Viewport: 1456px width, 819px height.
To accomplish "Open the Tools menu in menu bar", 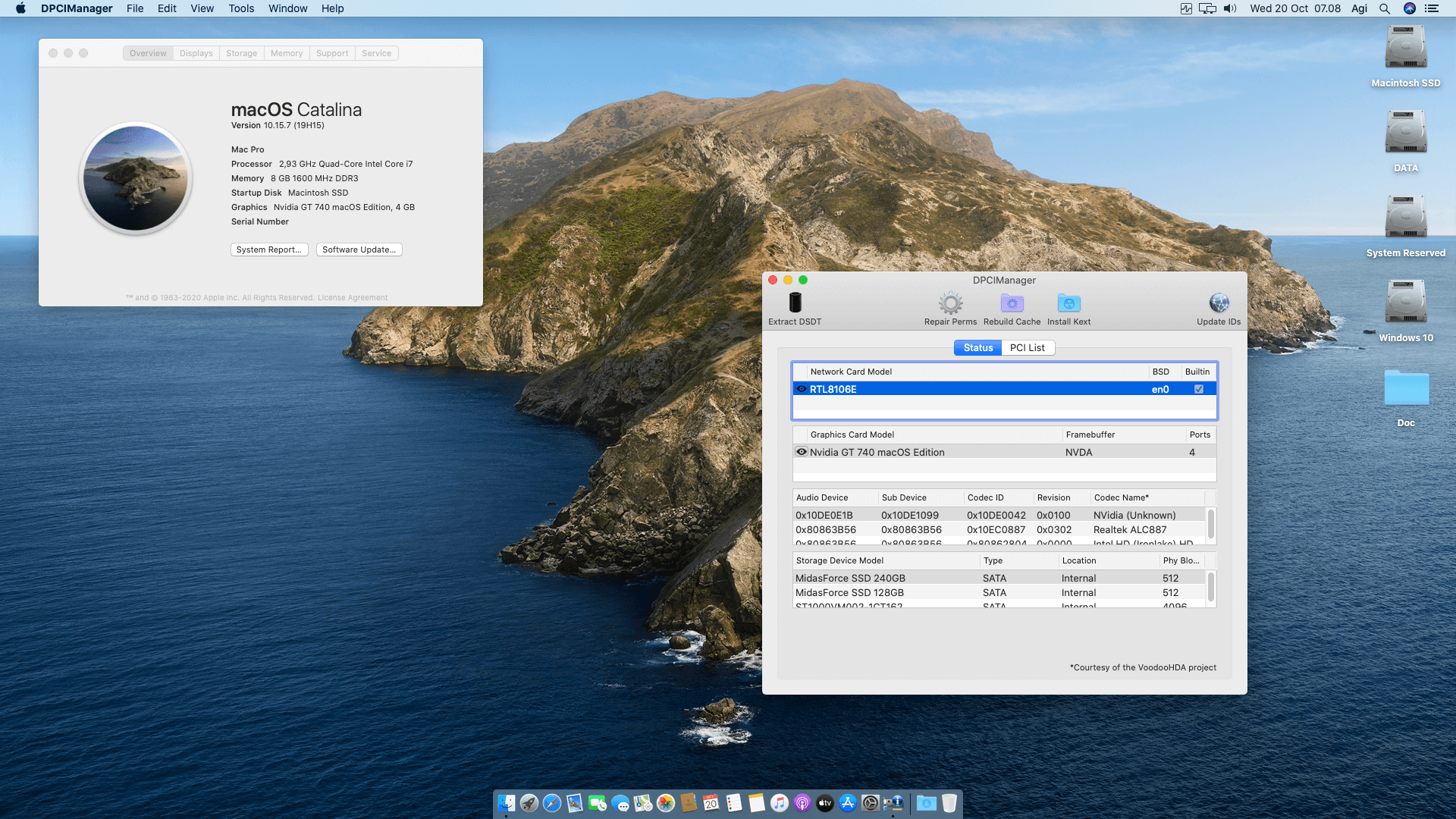I will point(241,8).
